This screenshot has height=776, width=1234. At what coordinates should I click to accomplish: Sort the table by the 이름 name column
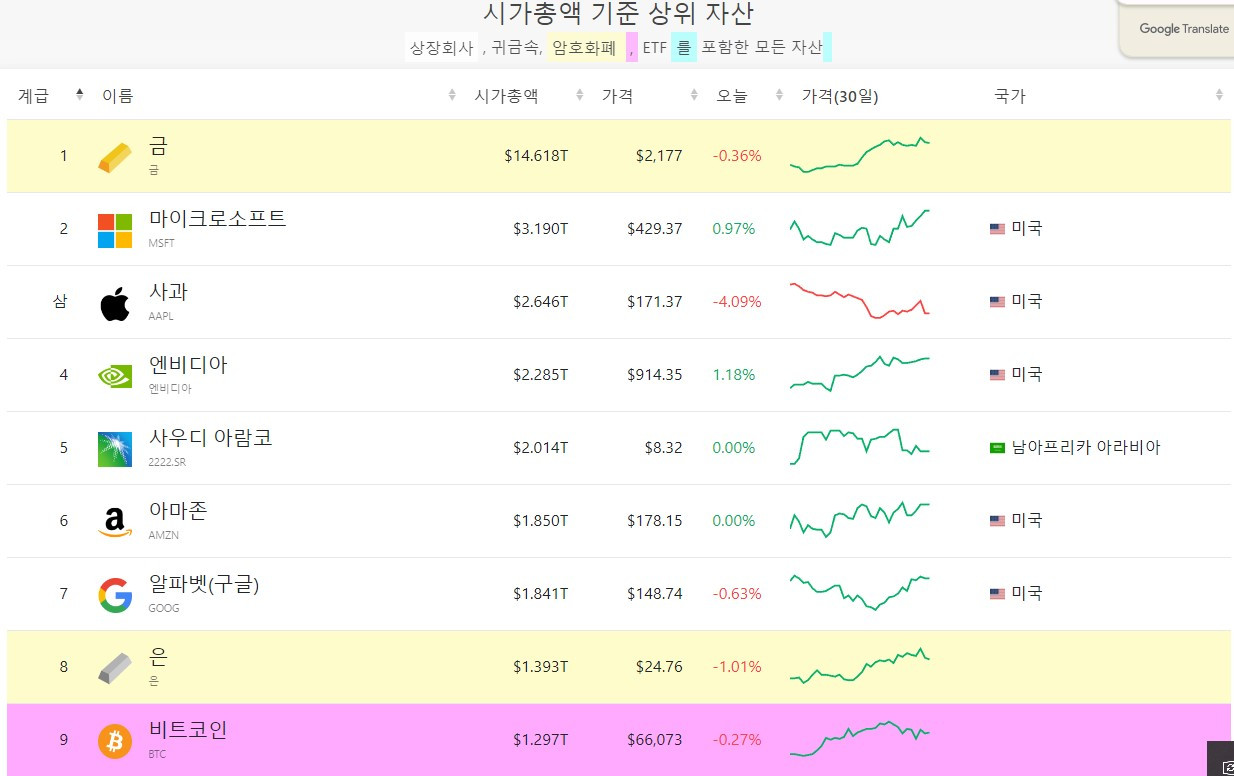pos(276,96)
